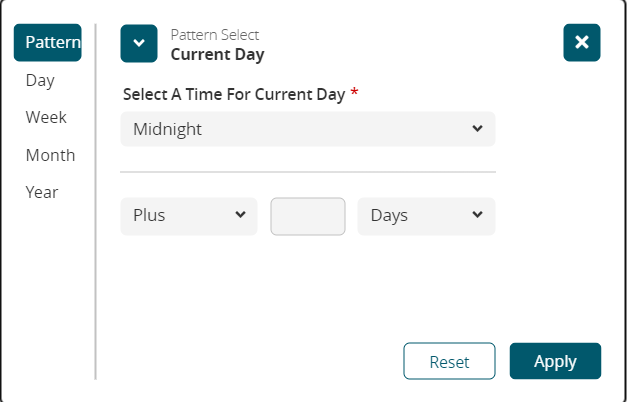
Task: Click the Pattern Select caption text
Action: tap(214, 35)
